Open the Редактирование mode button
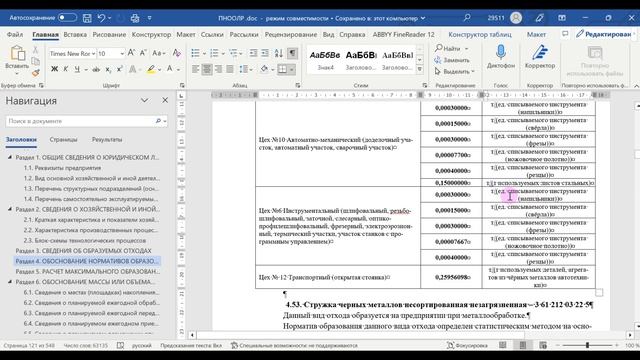 click(604, 34)
